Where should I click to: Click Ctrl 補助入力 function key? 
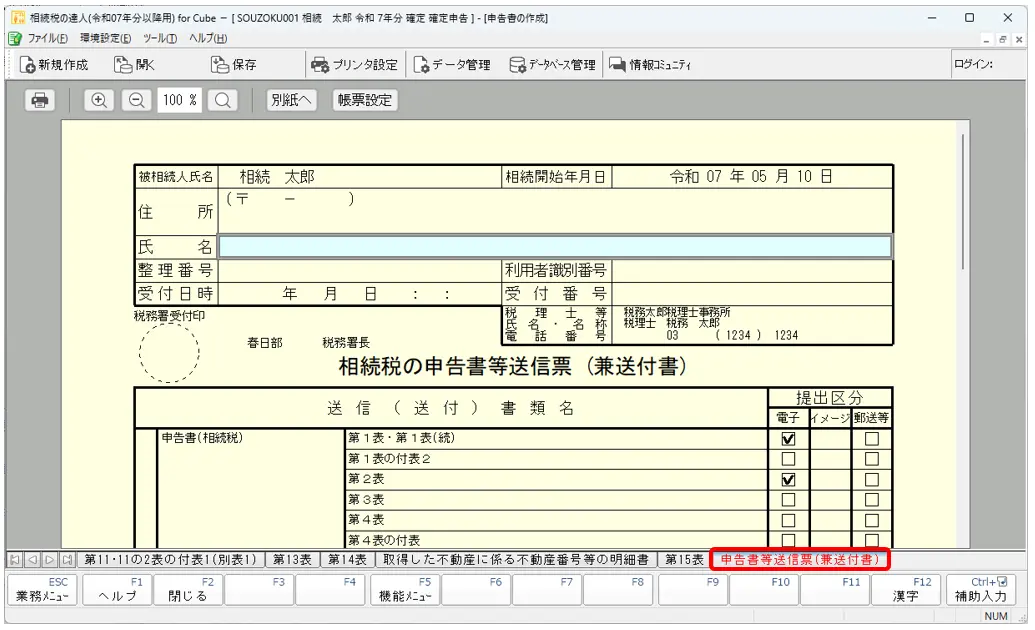click(982, 590)
